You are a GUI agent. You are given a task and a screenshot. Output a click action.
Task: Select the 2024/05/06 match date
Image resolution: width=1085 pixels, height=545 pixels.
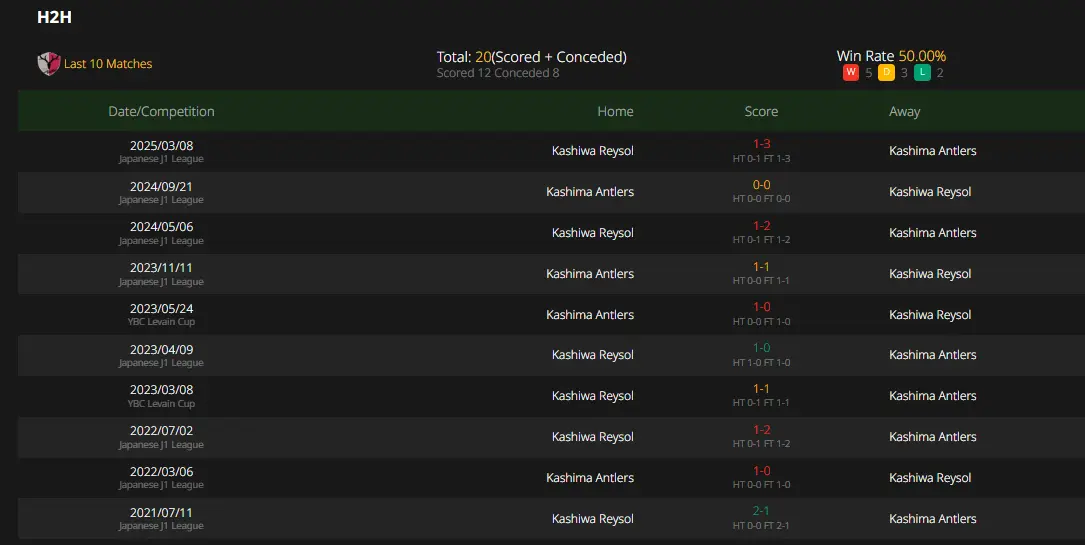pyautogui.click(x=161, y=227)
